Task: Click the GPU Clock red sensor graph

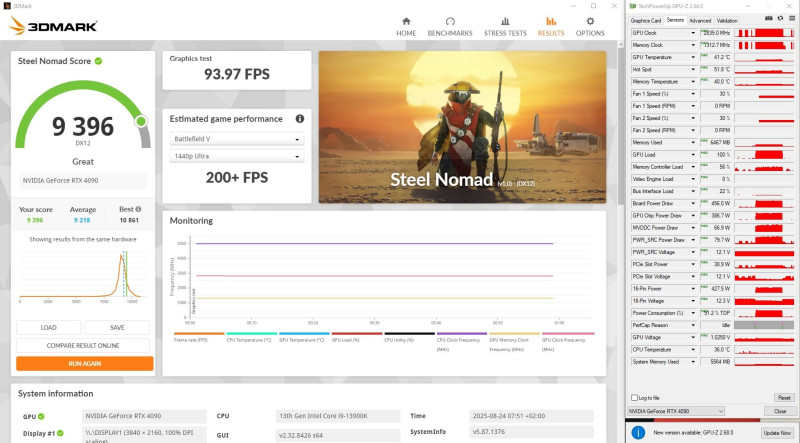Action: (764, 33)
